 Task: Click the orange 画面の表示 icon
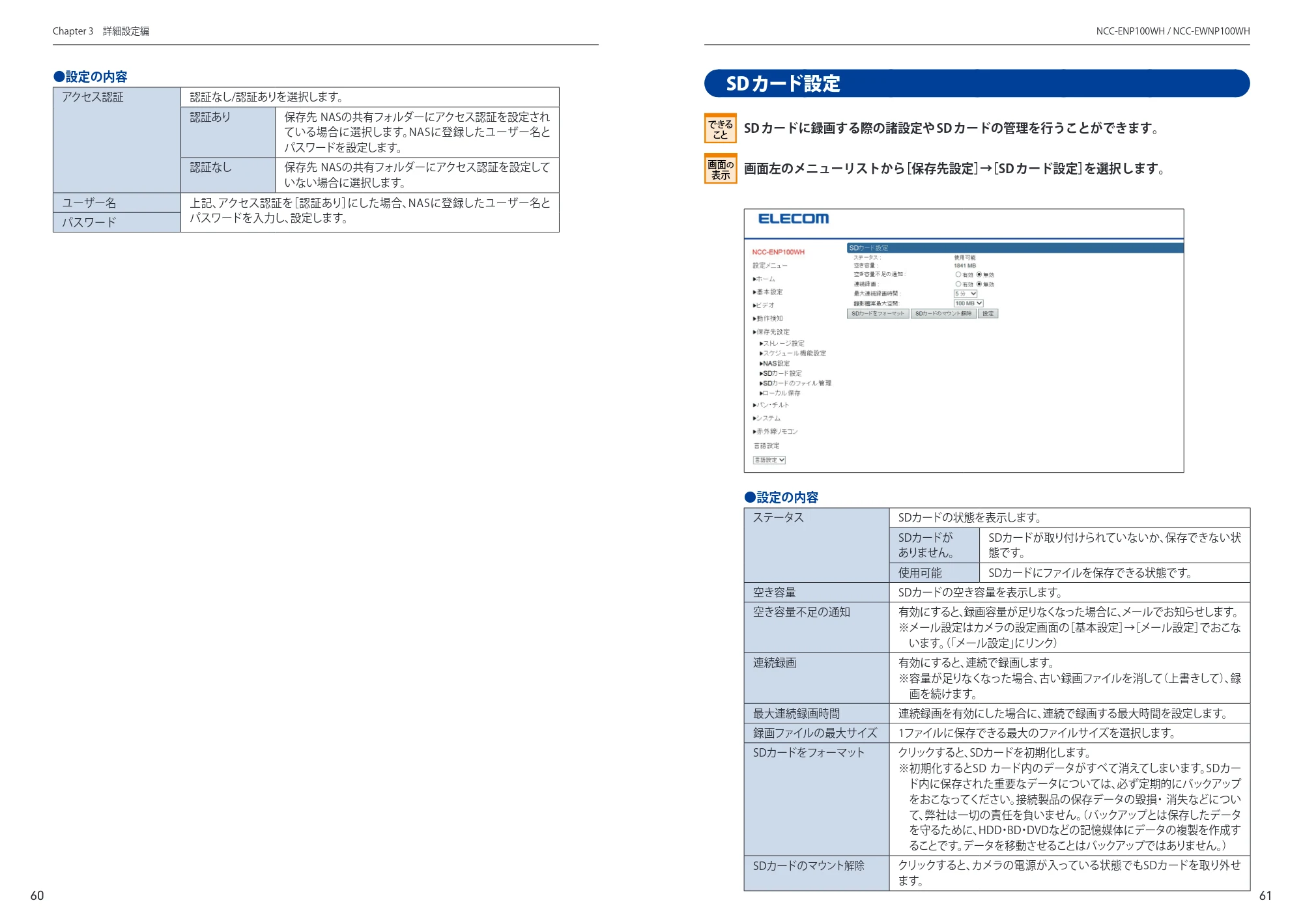(721, 169)
